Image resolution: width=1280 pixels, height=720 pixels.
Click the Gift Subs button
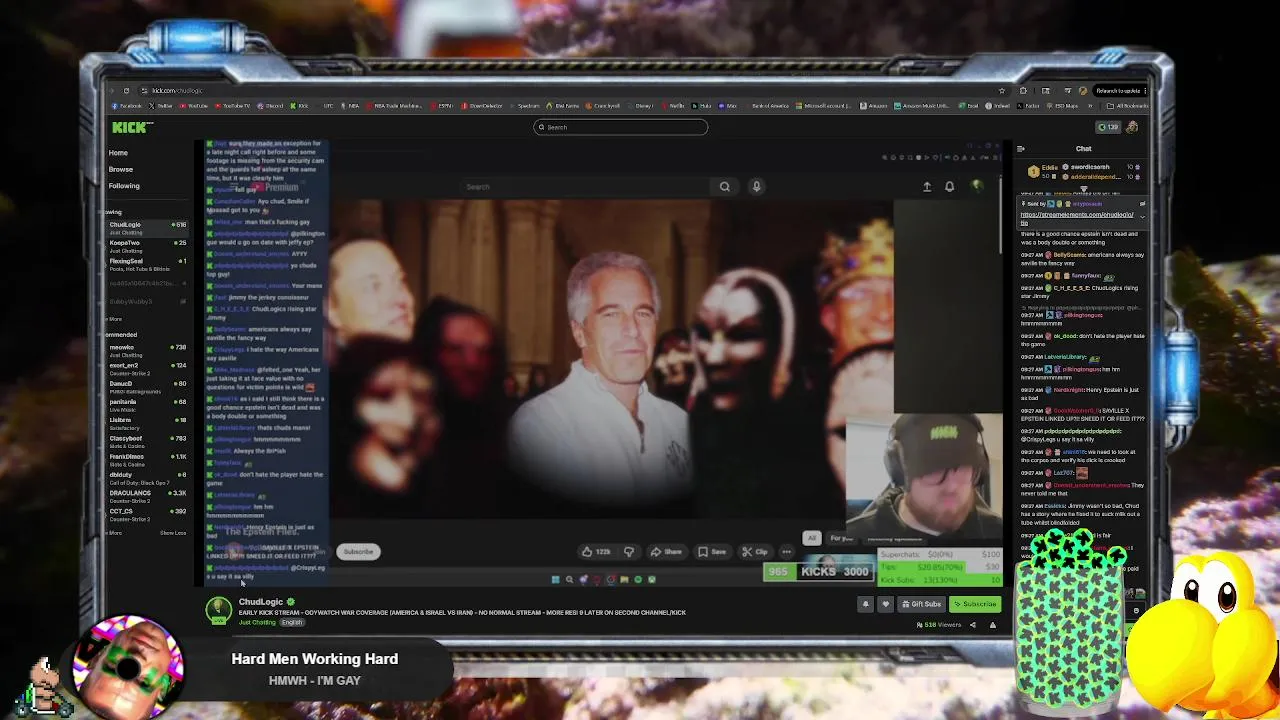click(x=921, y=604)
